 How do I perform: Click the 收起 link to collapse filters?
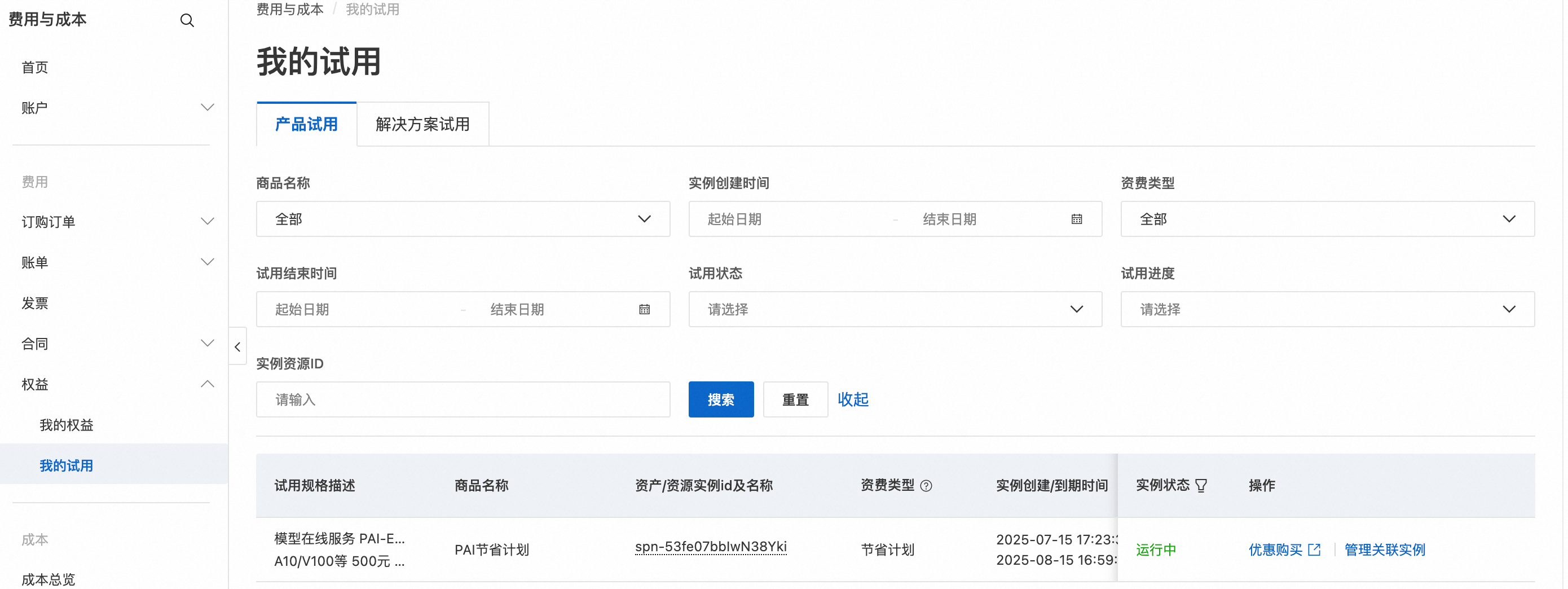[853, 399]
